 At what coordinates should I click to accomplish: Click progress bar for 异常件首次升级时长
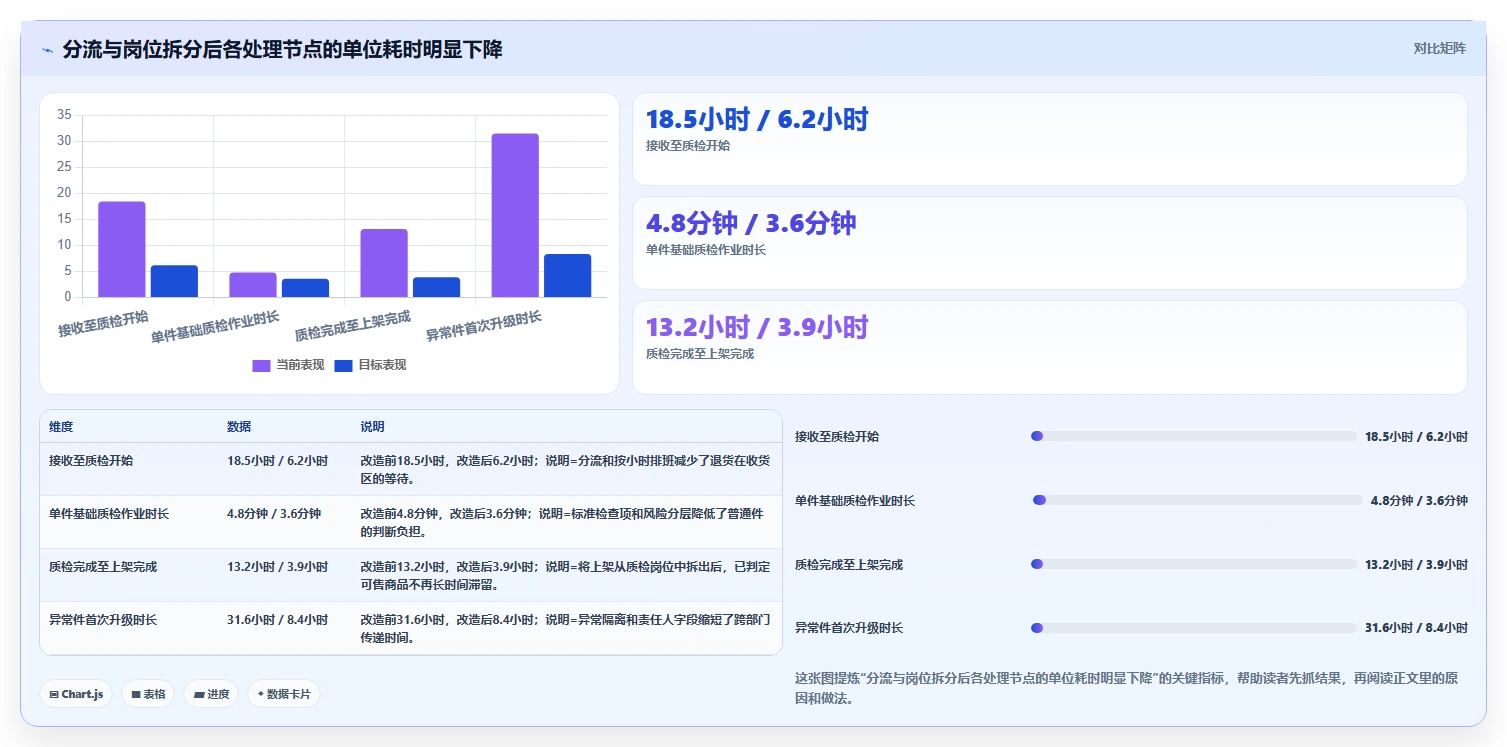[1194, 628]
